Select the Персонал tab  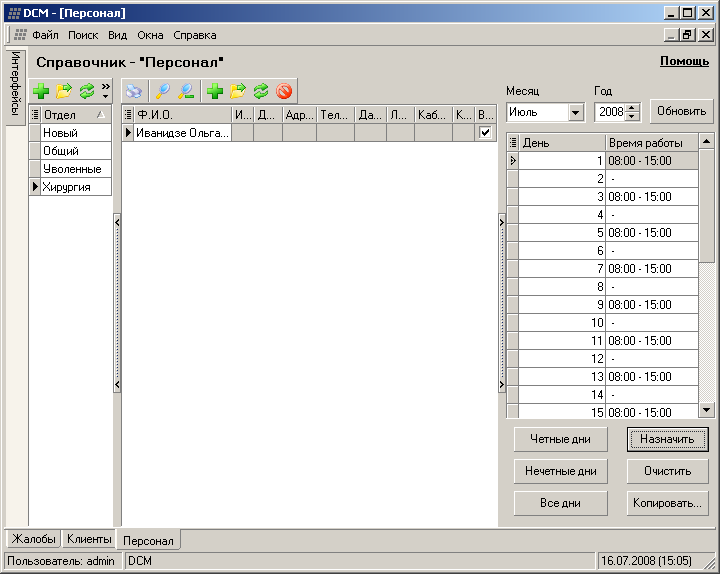click(148, 540)
